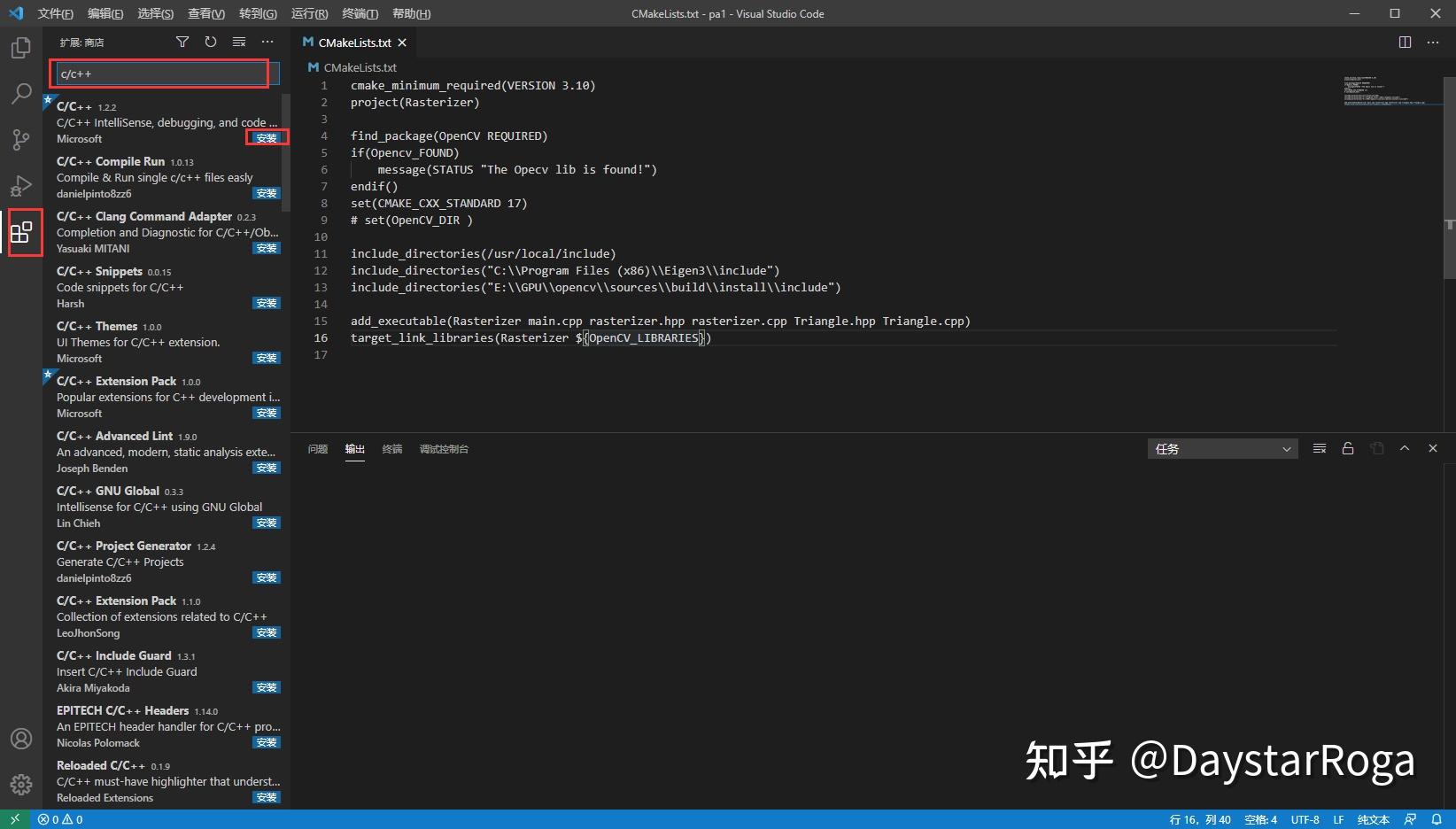Toggle lock auto-scrolling in Output panel
Screen dimensions: 1456x829
[1348, 448]
